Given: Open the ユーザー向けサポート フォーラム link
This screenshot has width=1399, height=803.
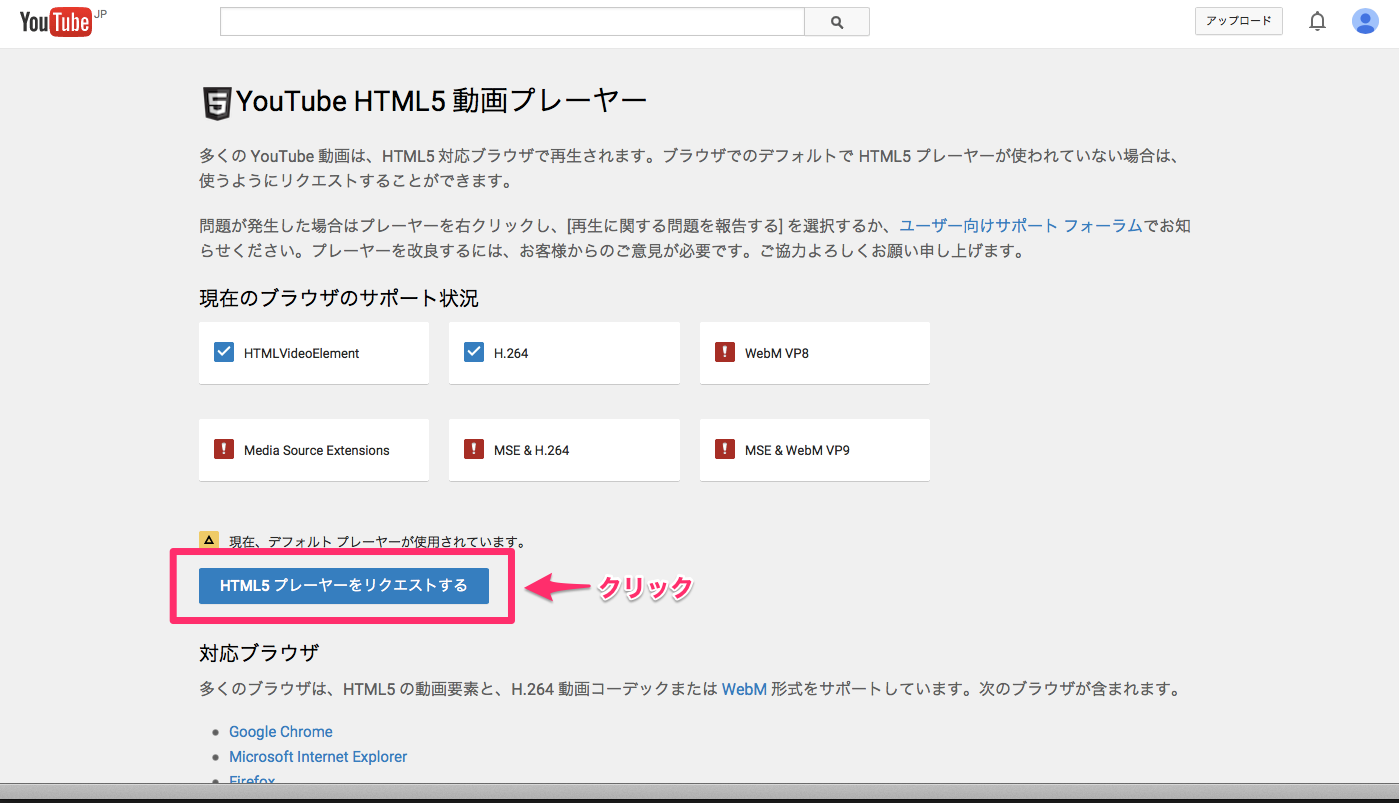Looking at the screenshot, I should tap(1020, 226).
